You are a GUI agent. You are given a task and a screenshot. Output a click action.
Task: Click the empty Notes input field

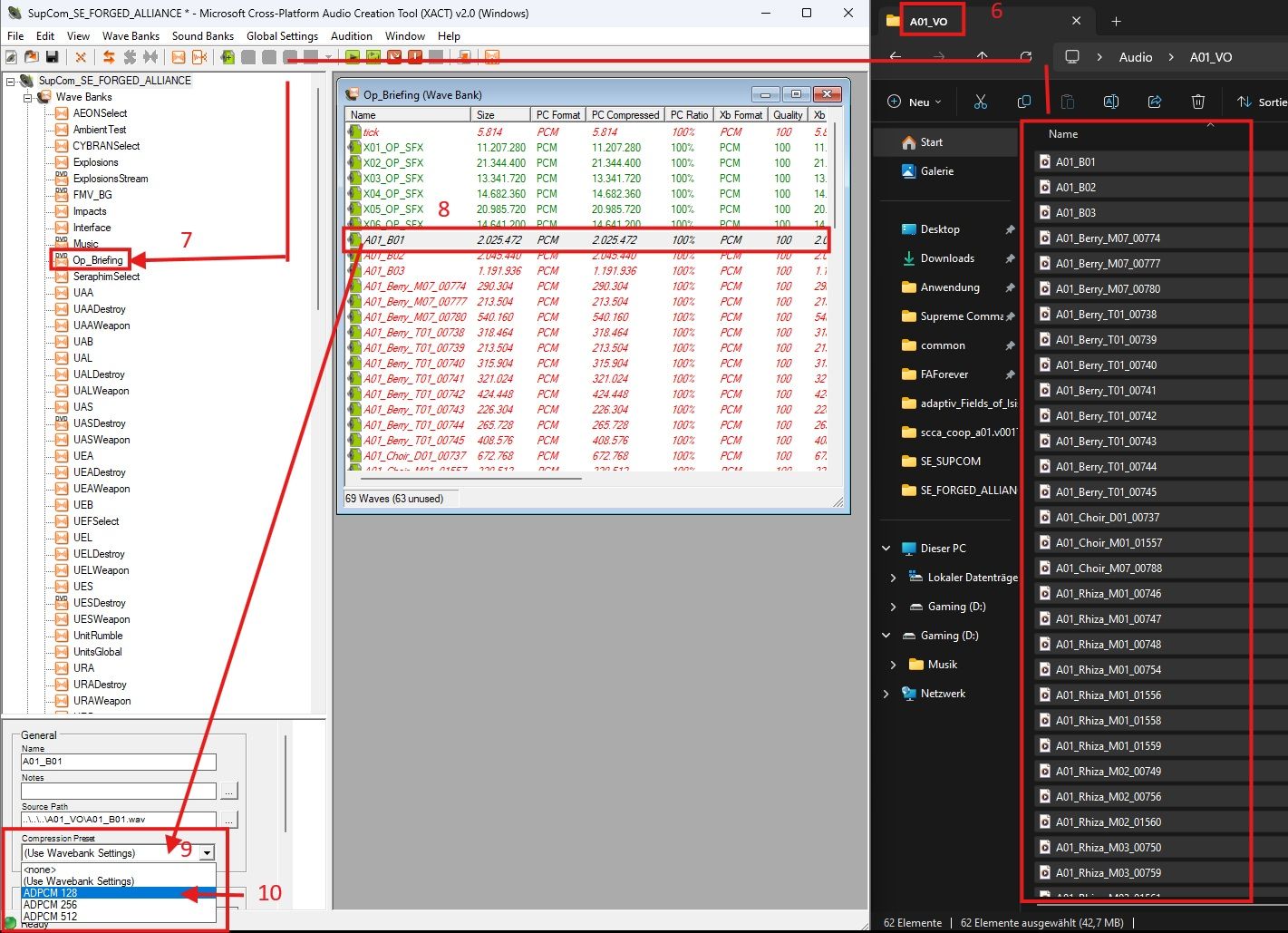(119, 792)
